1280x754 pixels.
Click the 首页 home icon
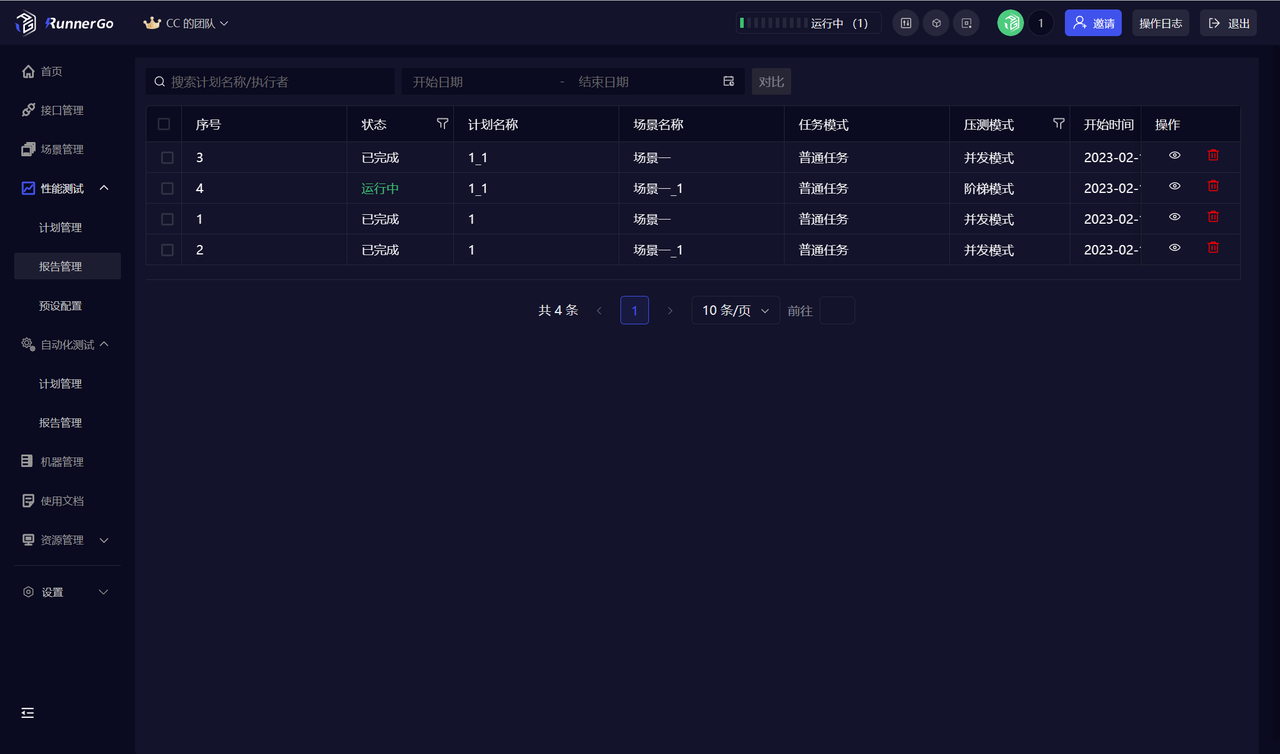28,71
